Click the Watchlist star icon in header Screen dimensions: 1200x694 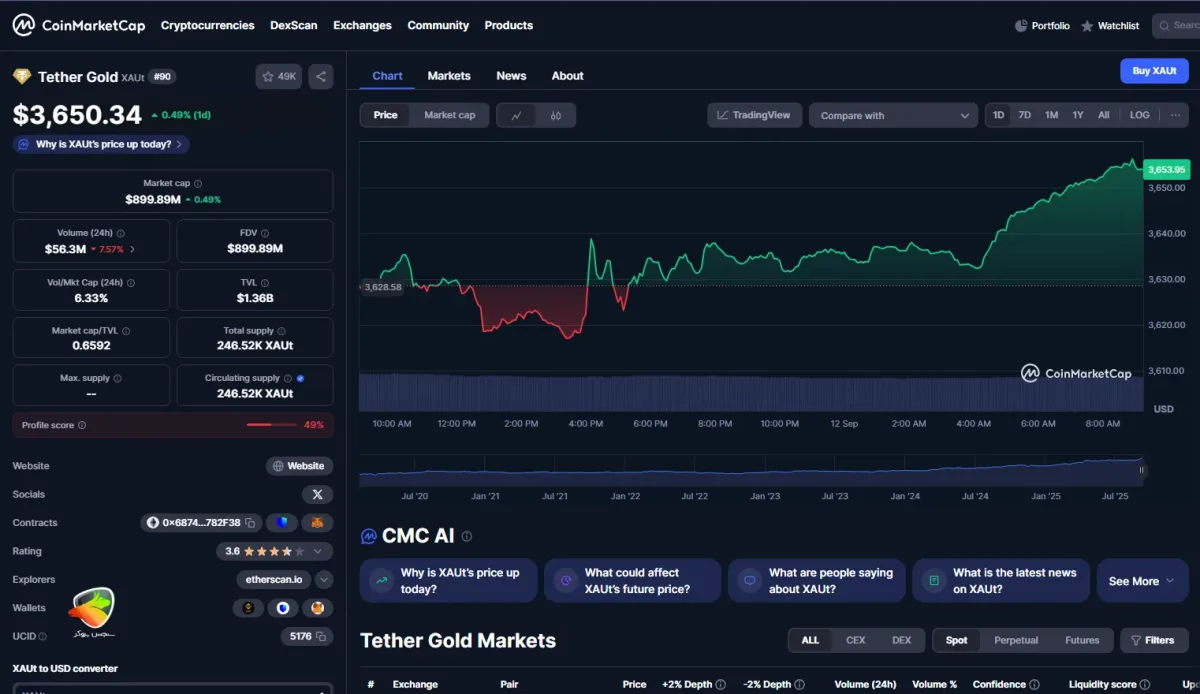click(1087, 26)
